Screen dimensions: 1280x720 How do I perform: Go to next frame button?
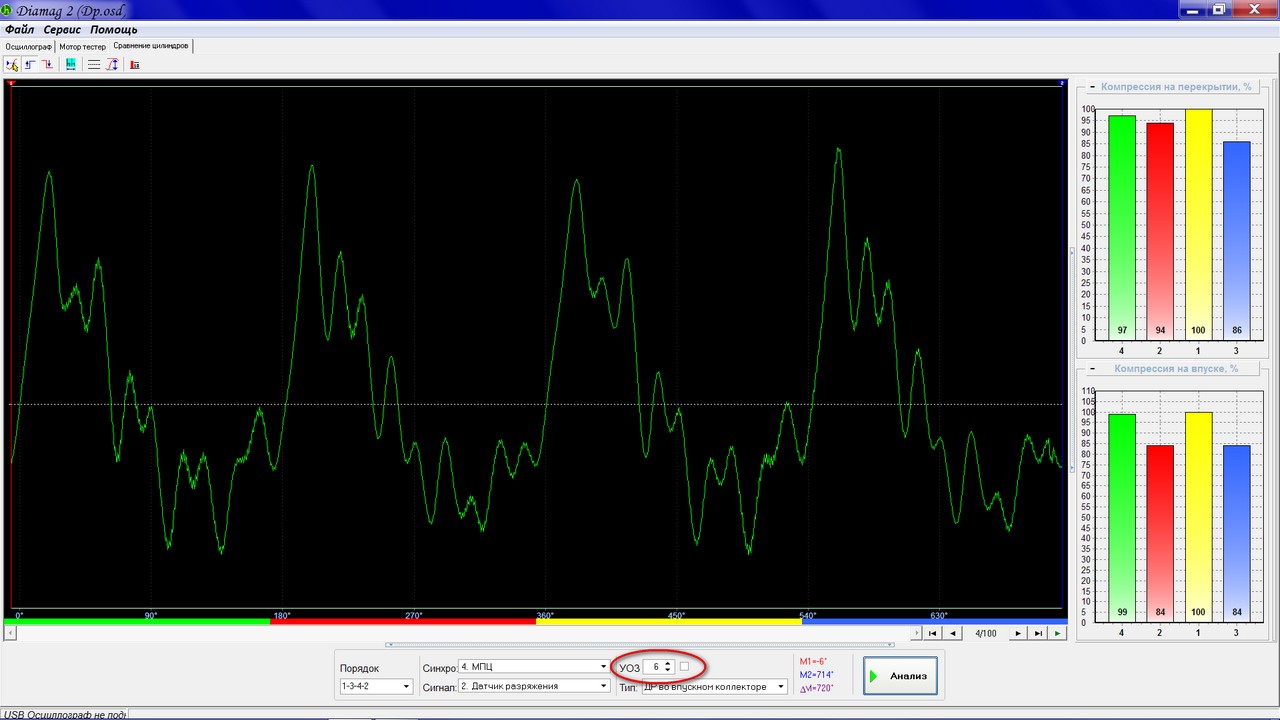pos(1018,633)
